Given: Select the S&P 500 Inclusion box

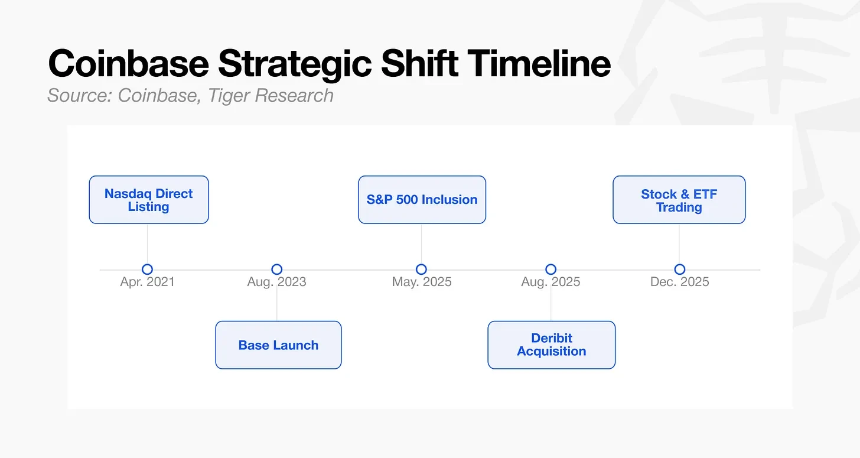Looking at the screenshot, I should click(422, 200).
